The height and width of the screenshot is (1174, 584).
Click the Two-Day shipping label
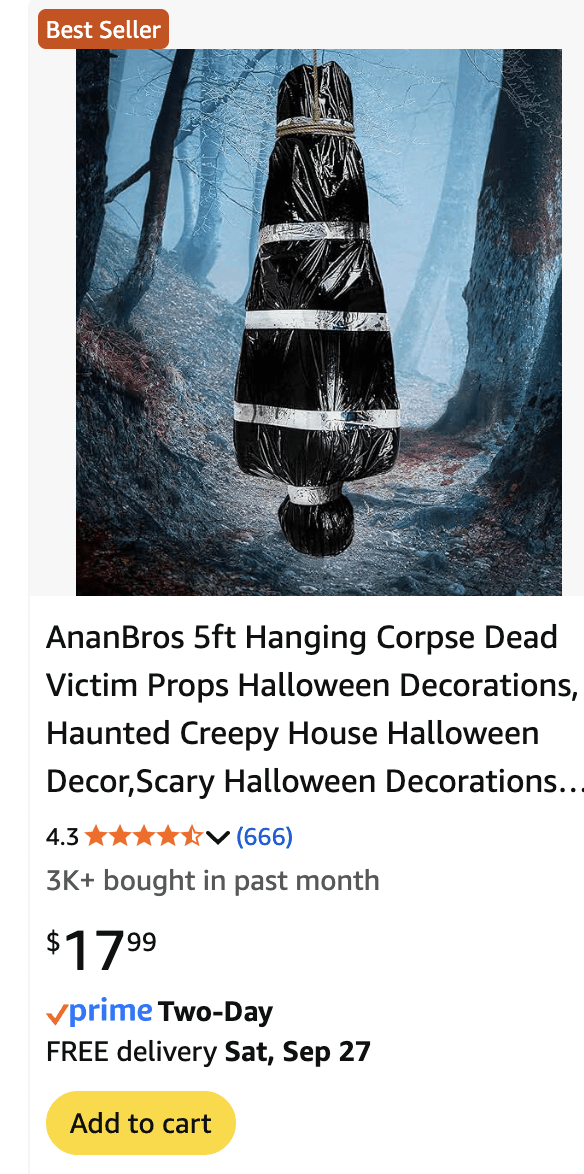click(216, 1012)
